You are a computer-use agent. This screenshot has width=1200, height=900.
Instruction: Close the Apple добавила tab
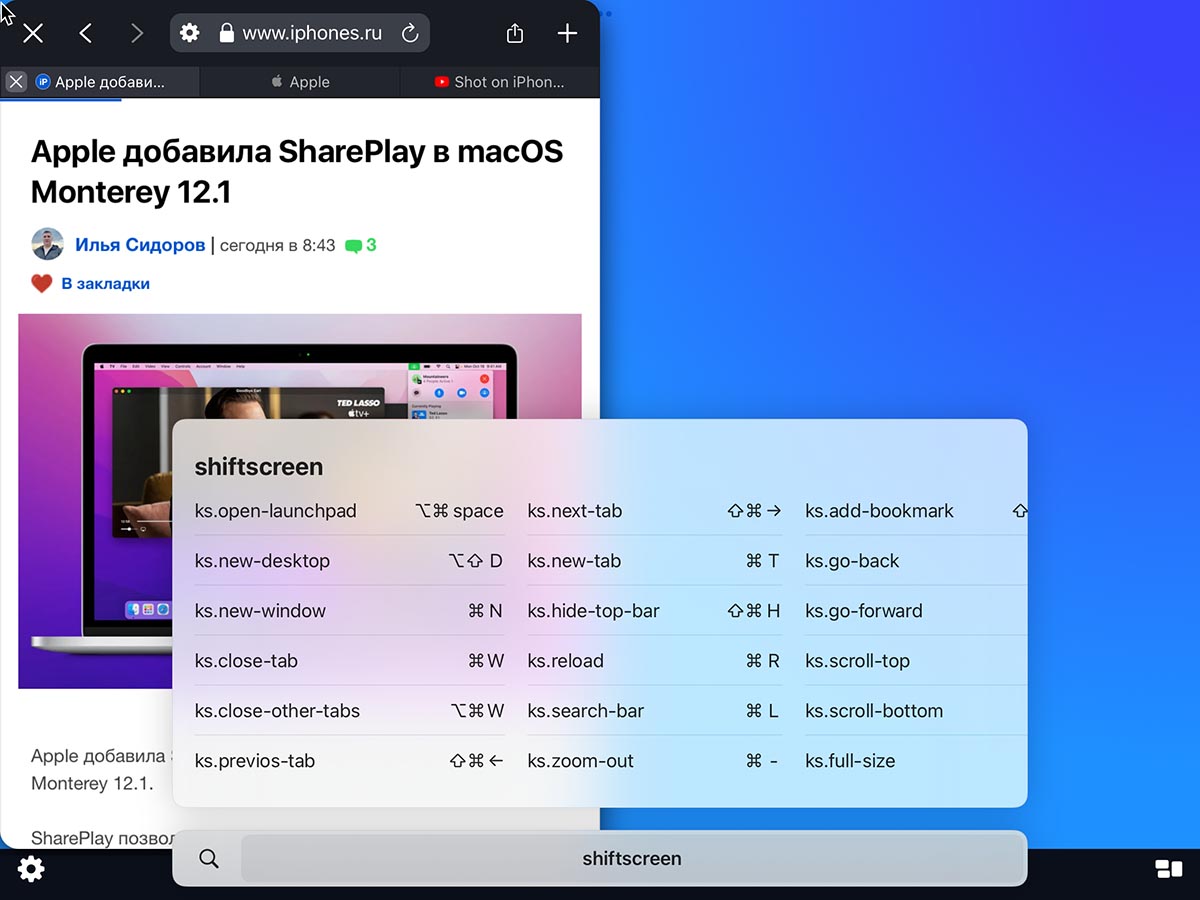pyautogui.click(x=15, y=82)
